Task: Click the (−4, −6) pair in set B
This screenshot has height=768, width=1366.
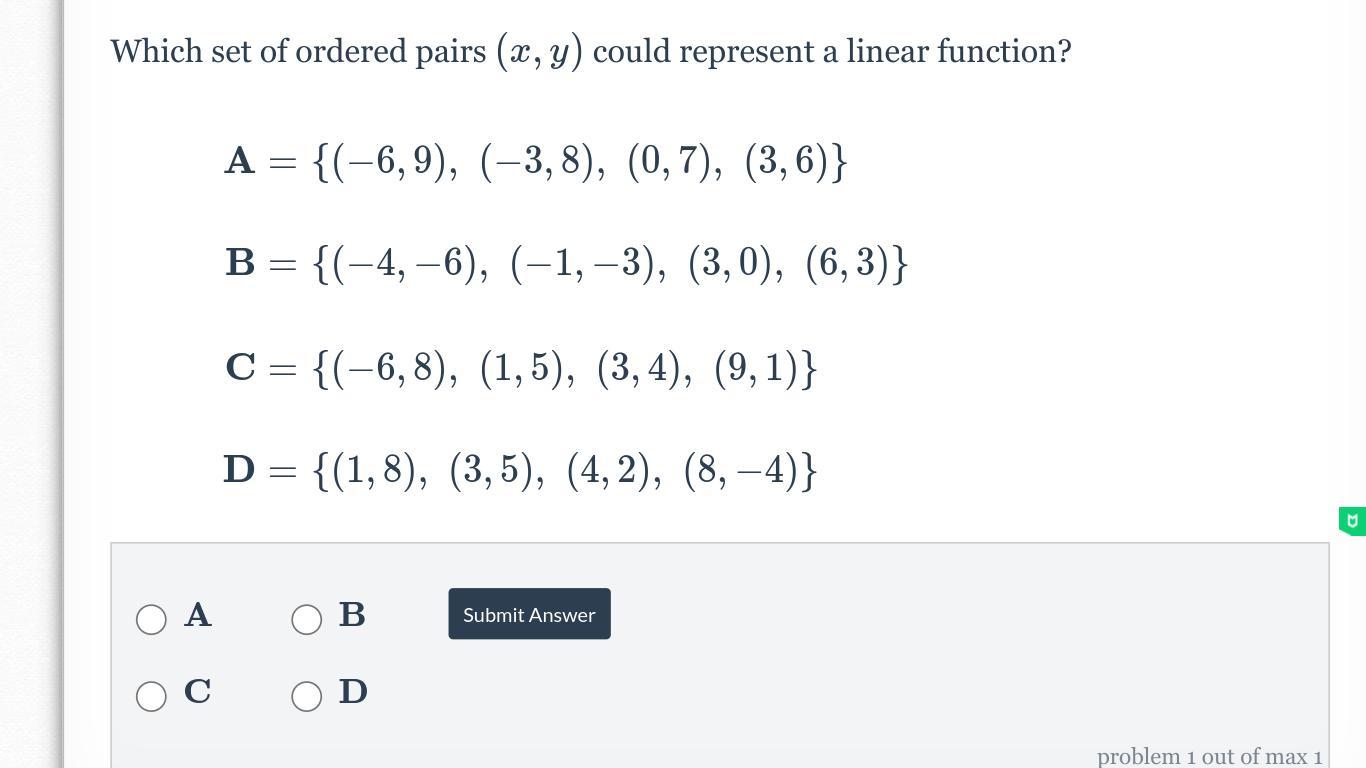Action: tap(410, 263)
